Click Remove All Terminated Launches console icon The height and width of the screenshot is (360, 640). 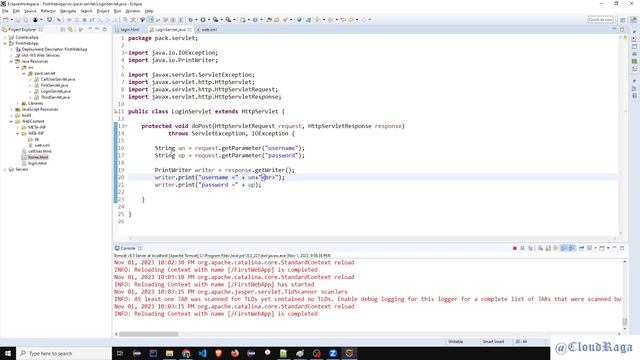(x=531, y=248)
